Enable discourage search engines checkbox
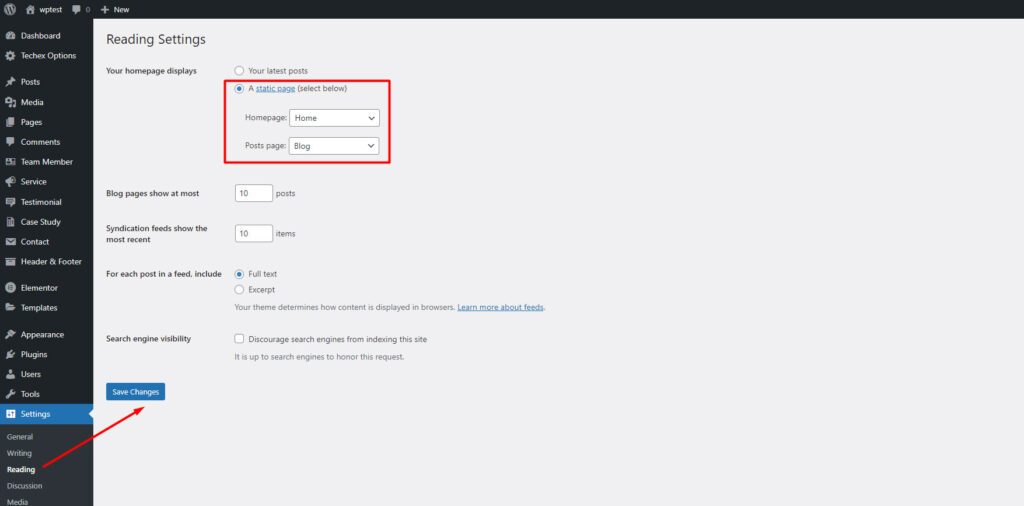The height and width of the screenshot is (506, 1024). 239,339
